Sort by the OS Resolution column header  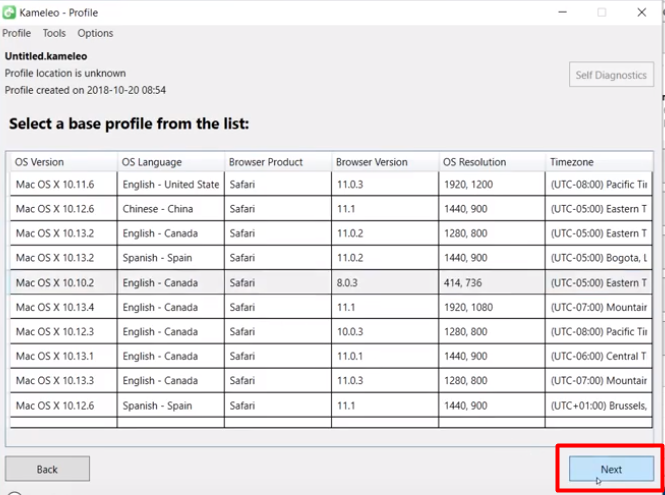point(492,162)
